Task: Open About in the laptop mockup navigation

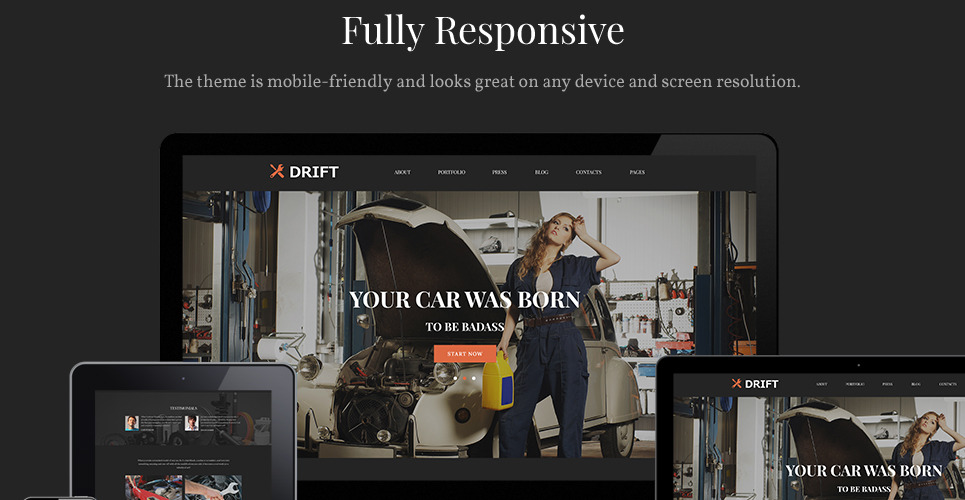Action: [x=821, y=384]
